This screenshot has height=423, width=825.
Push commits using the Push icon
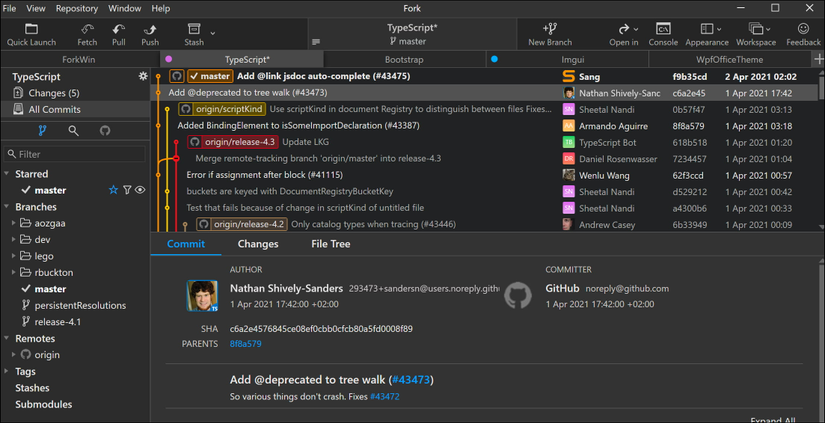(x=150, y=31)
